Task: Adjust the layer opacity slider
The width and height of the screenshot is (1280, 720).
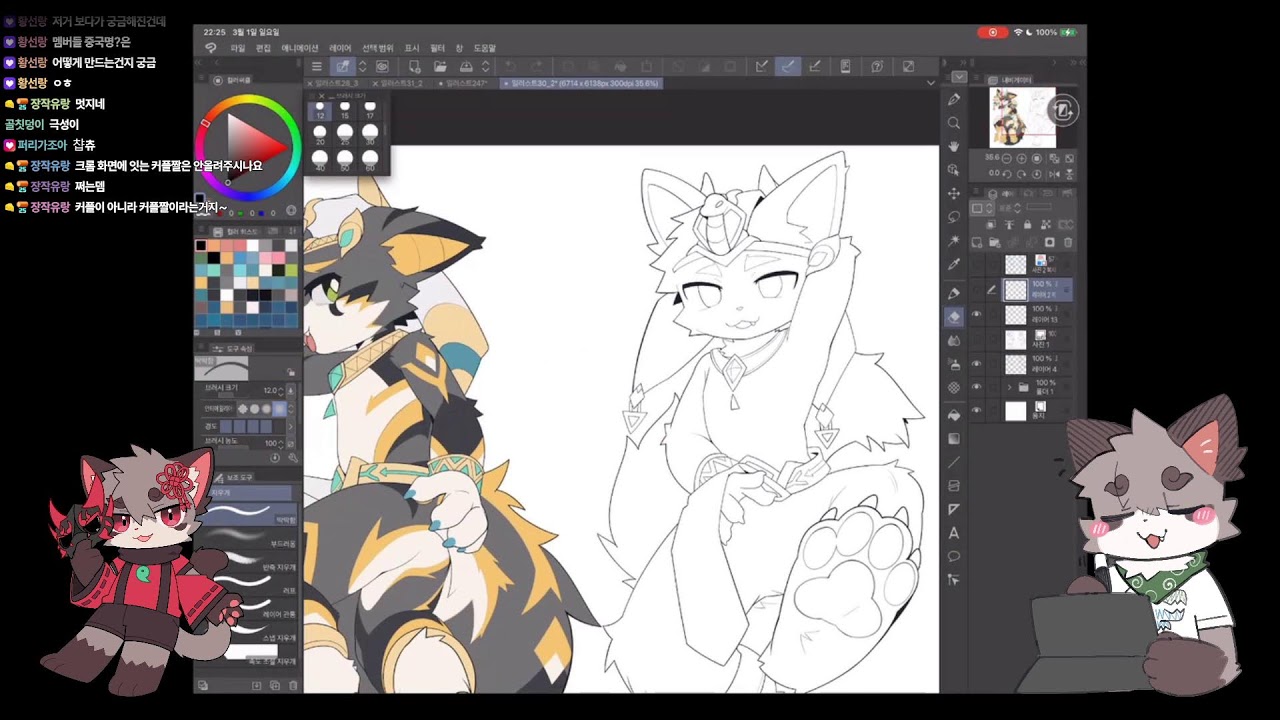Action: pyautogui.click(x=1040, y=208)
